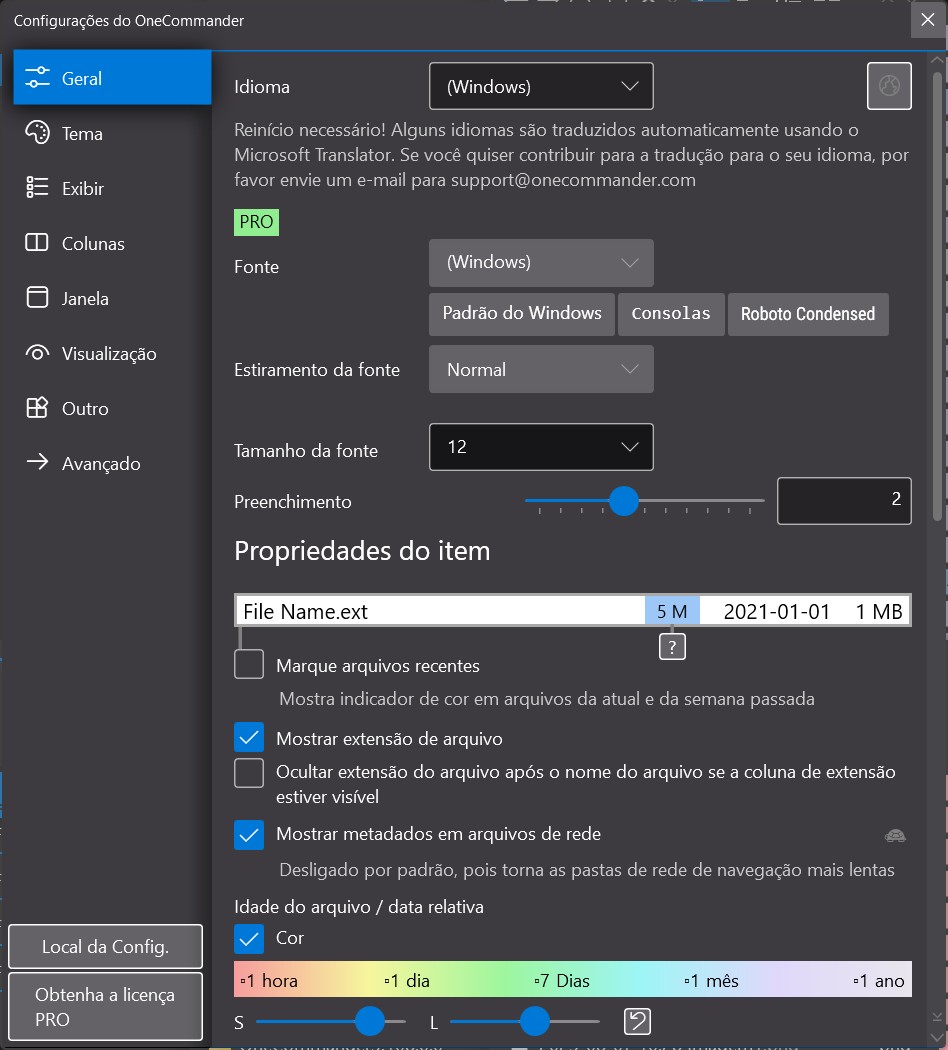Click the Exibir list icon

37,188
